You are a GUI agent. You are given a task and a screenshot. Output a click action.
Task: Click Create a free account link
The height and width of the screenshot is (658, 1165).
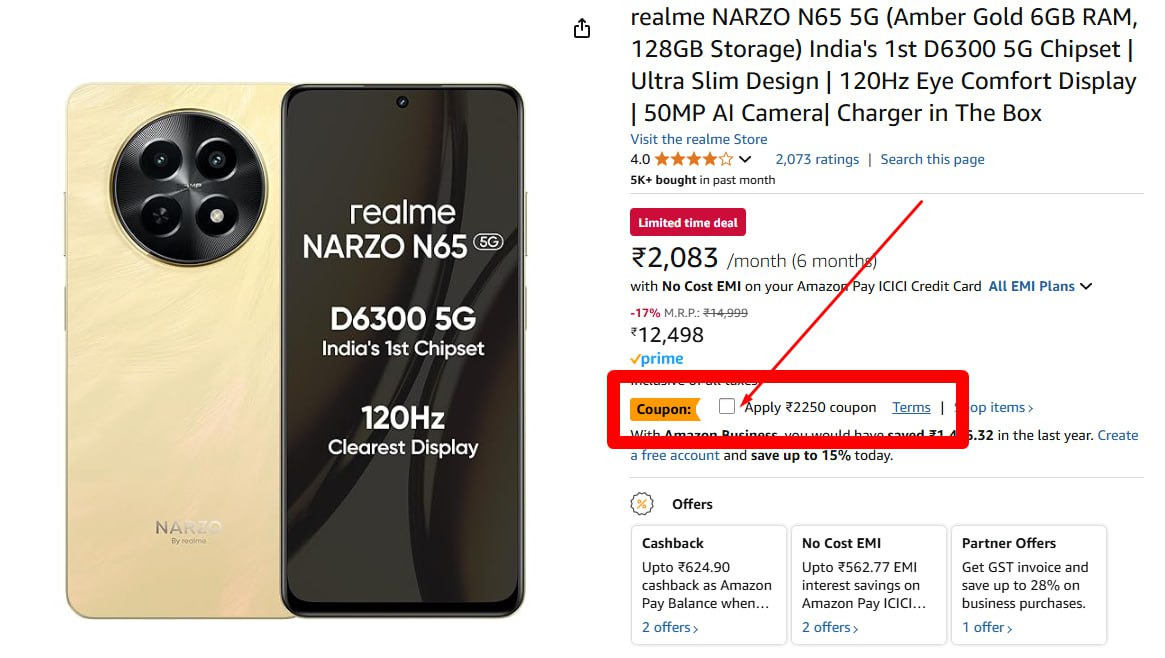point(1117,435)
